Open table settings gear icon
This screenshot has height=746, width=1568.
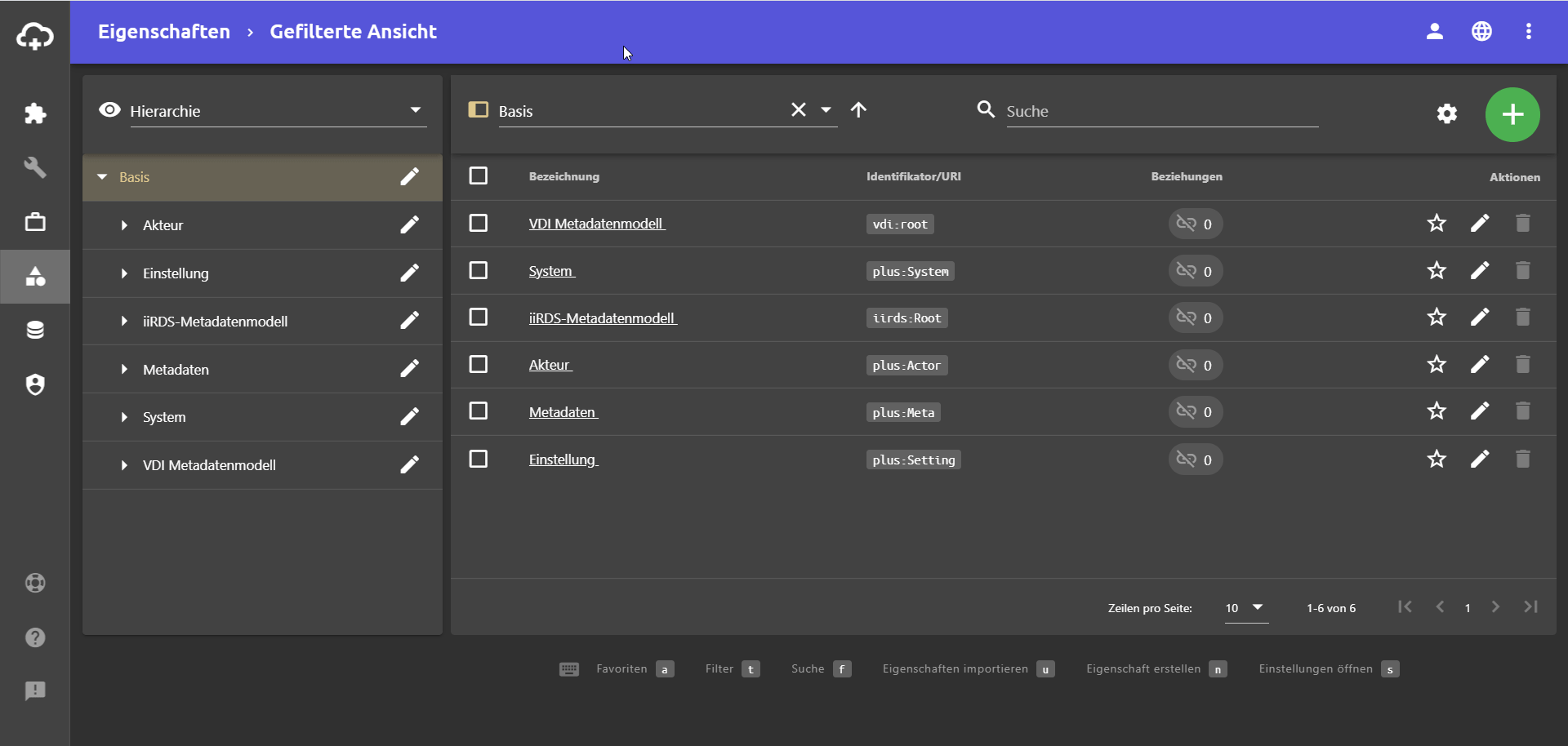coord(1447,113)
